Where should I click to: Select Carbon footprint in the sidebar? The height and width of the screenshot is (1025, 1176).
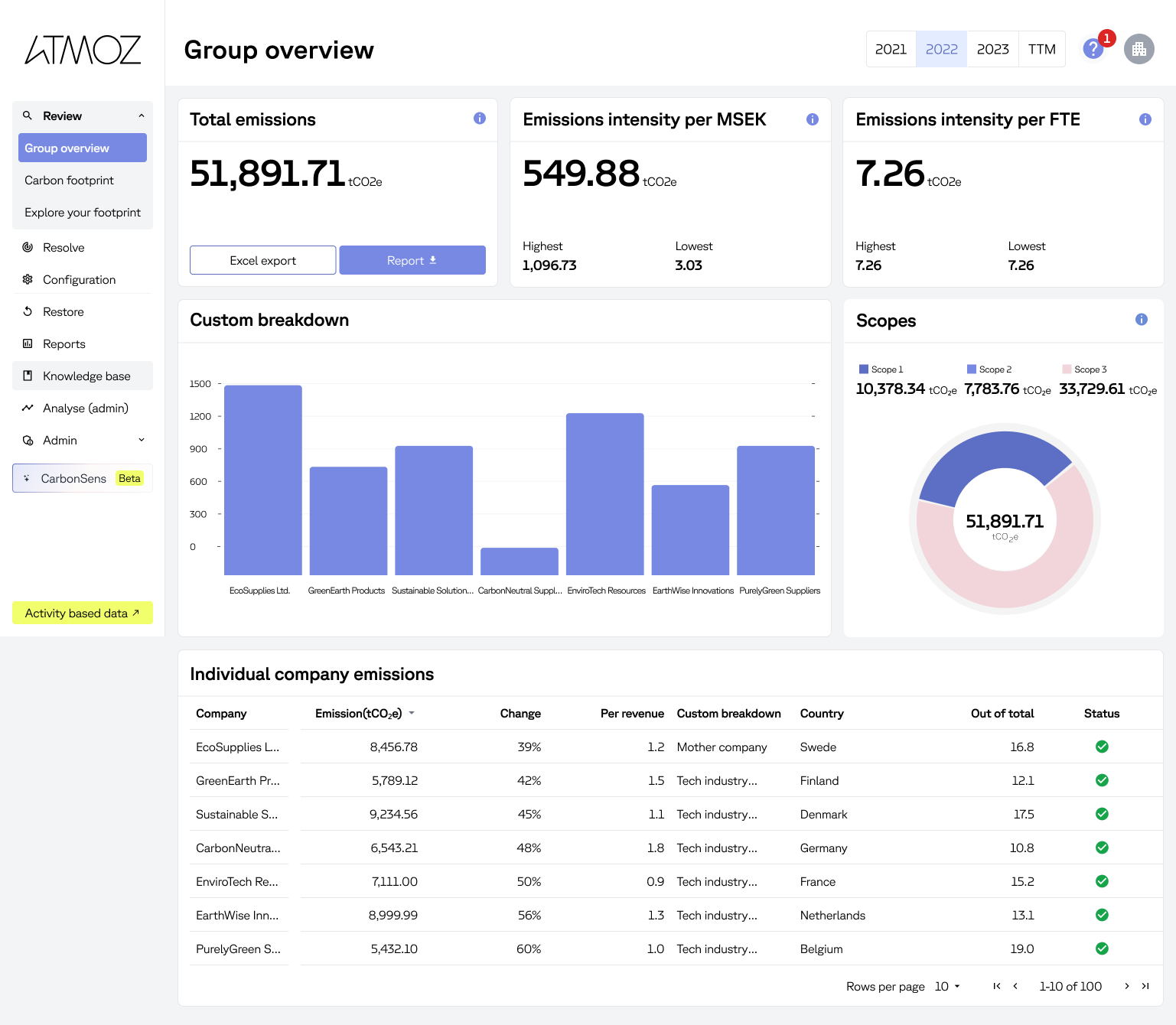pos(69,181)
